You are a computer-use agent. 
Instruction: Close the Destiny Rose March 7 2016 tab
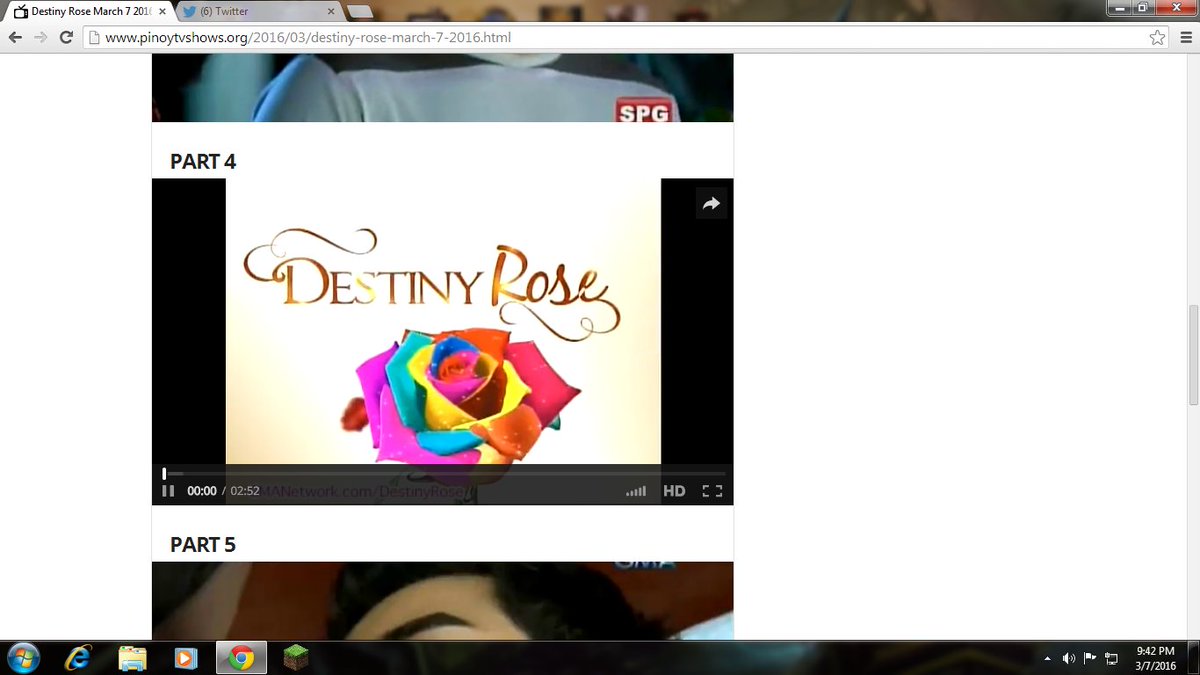coord(162,11)
